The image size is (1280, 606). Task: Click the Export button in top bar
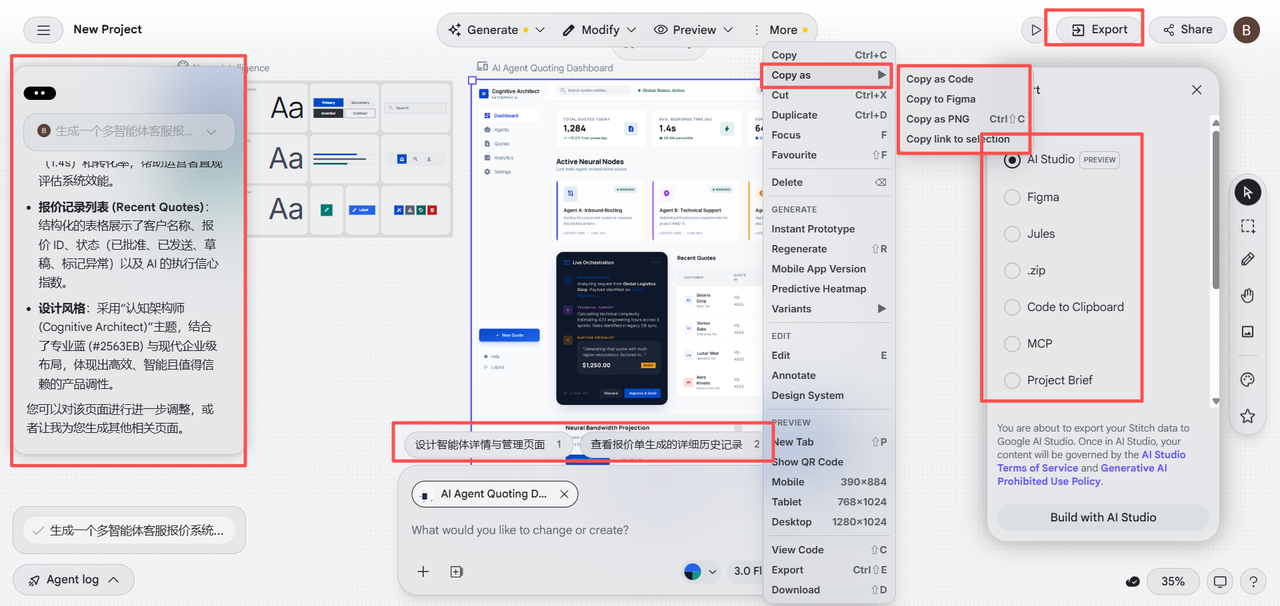coord(1098,30)
